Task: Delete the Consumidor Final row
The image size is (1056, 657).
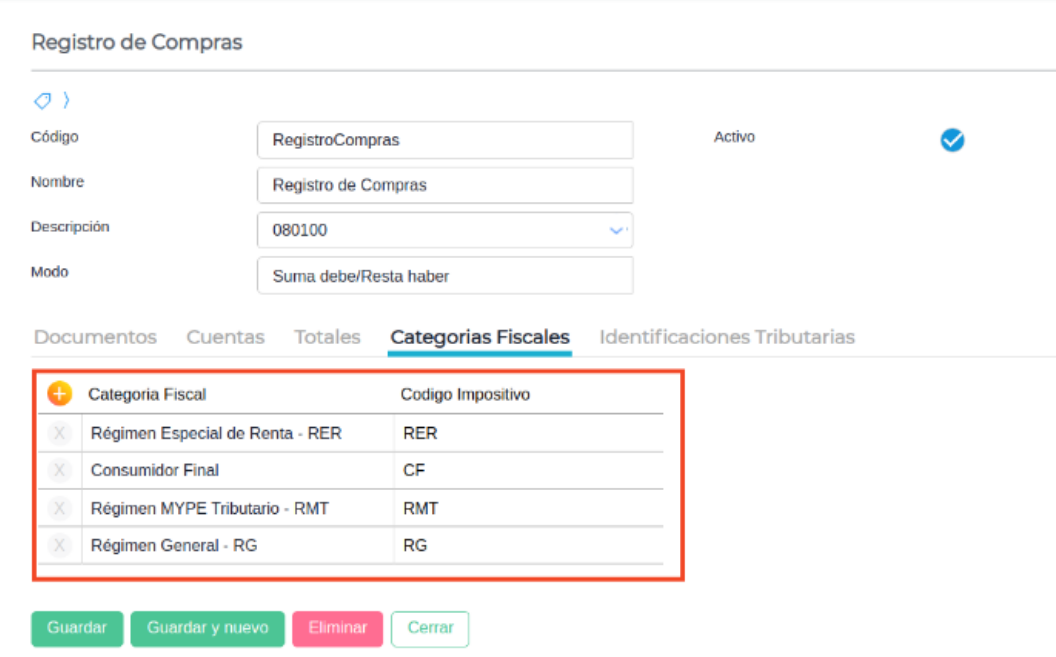Action: [59, 470]
